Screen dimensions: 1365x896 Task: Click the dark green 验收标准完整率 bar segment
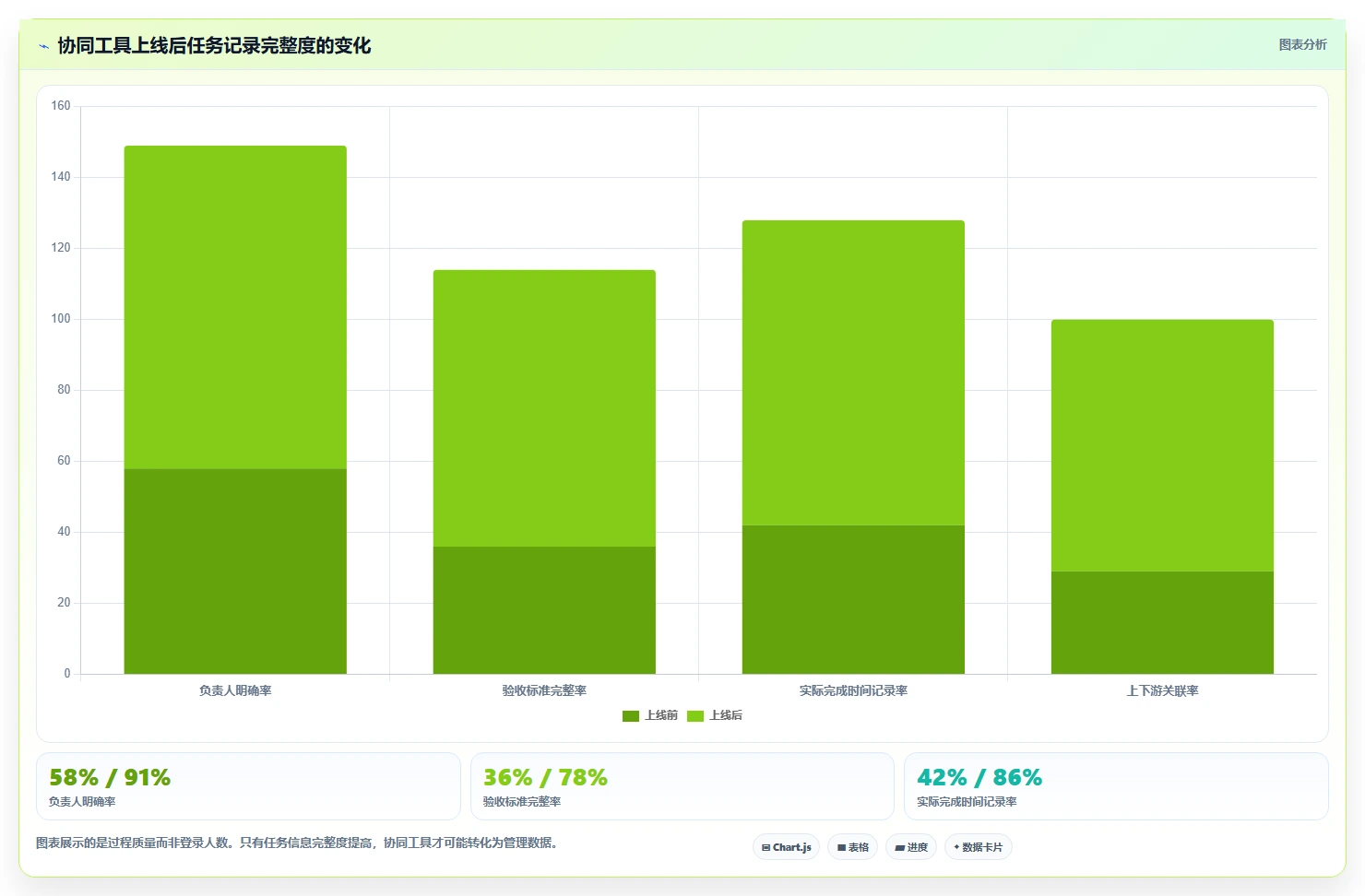[x=544, y=610]
